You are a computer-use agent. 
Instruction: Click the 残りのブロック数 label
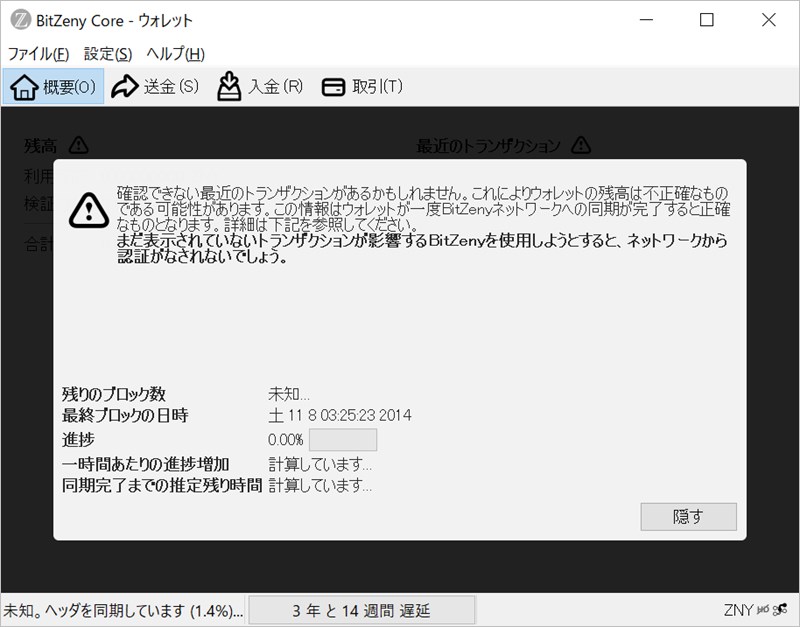click(114, 394)
